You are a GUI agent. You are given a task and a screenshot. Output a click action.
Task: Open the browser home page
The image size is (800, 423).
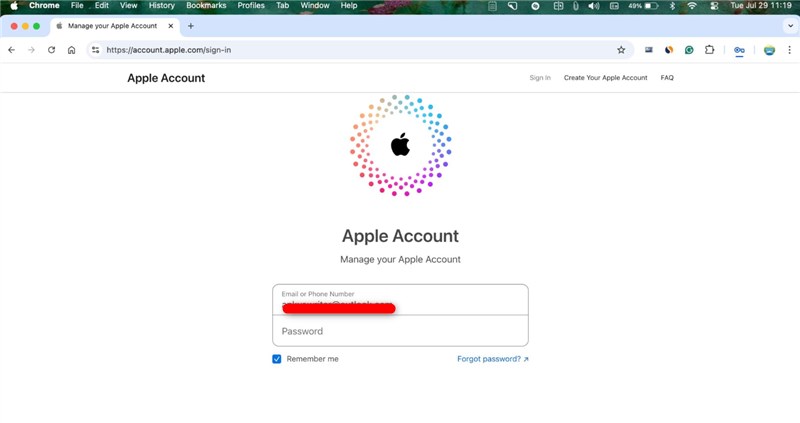tap(71, 50)
